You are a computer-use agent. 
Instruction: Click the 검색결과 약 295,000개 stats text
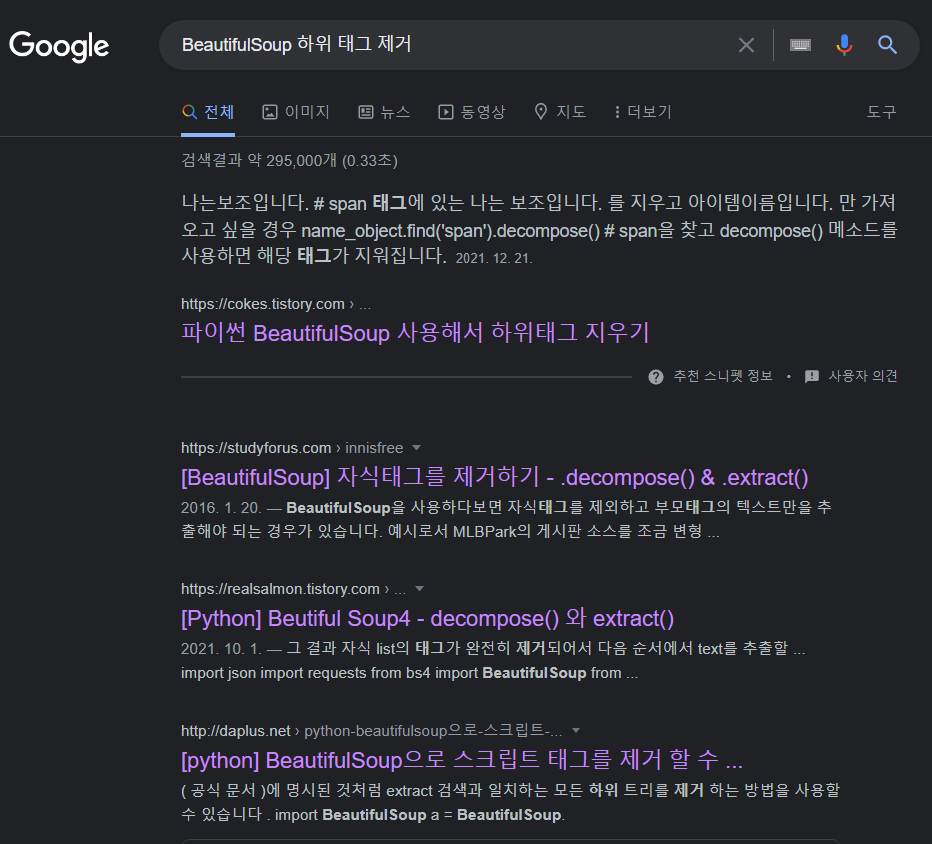[x=289, y=160]
